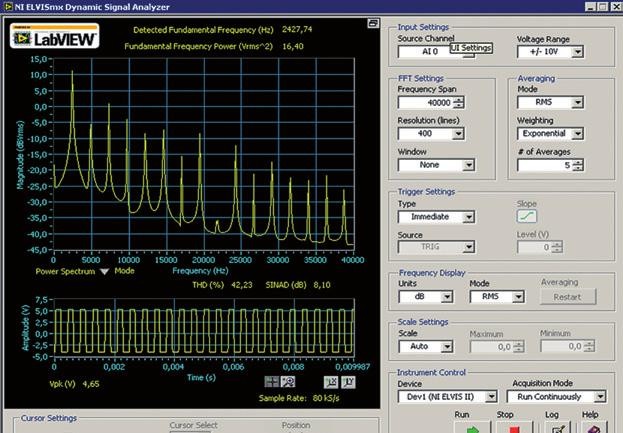
Task: Click the Scale Minimum stepper arrows
Action: point(589,346)
